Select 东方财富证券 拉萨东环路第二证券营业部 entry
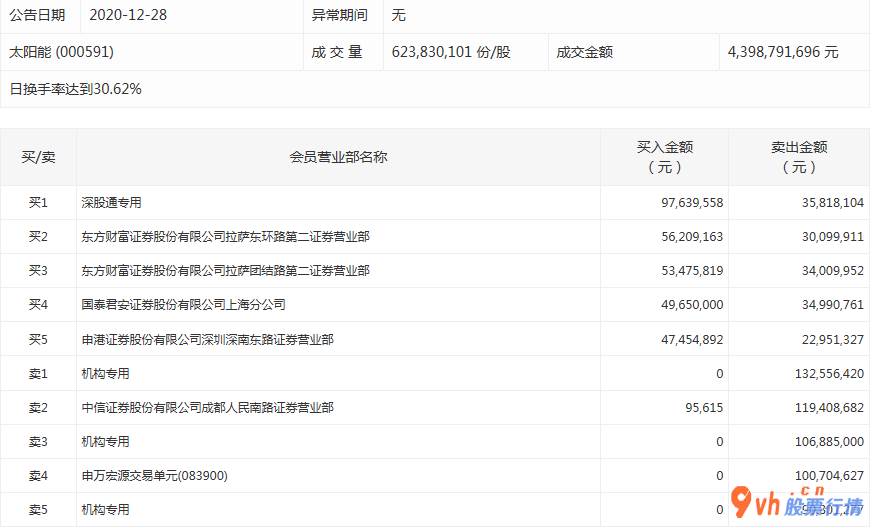Viewport: 873px width, 528px height. coord(225,237)
